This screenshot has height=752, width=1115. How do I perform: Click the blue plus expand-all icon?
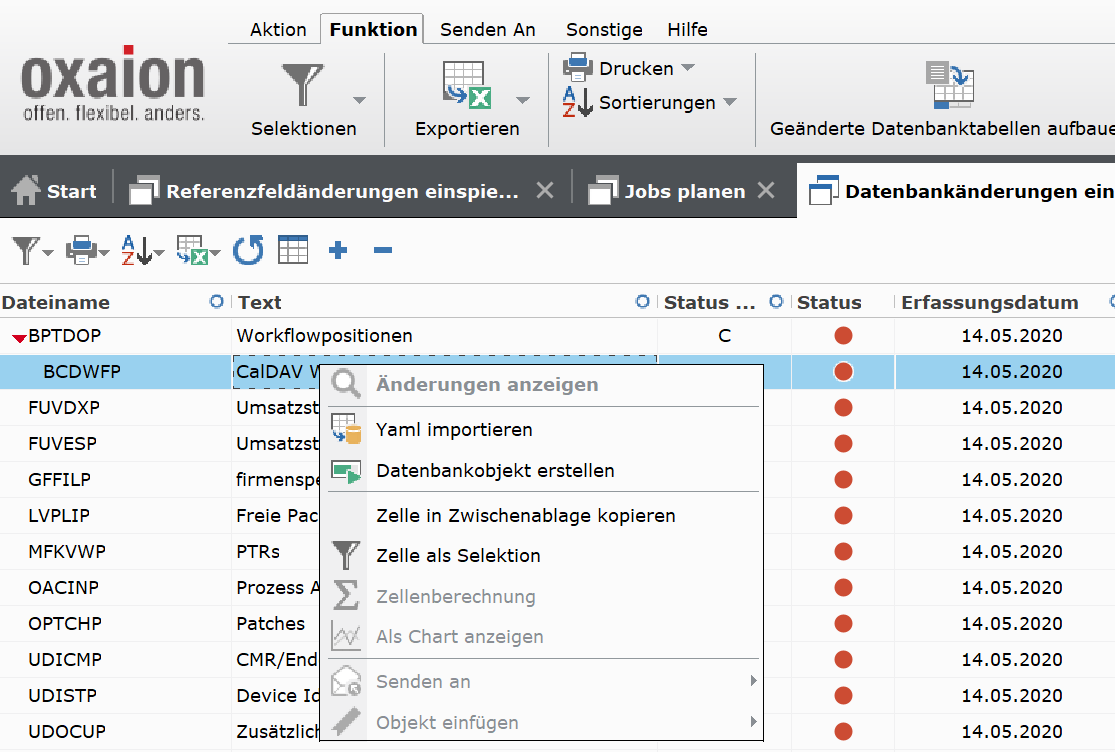coord(338,250)
